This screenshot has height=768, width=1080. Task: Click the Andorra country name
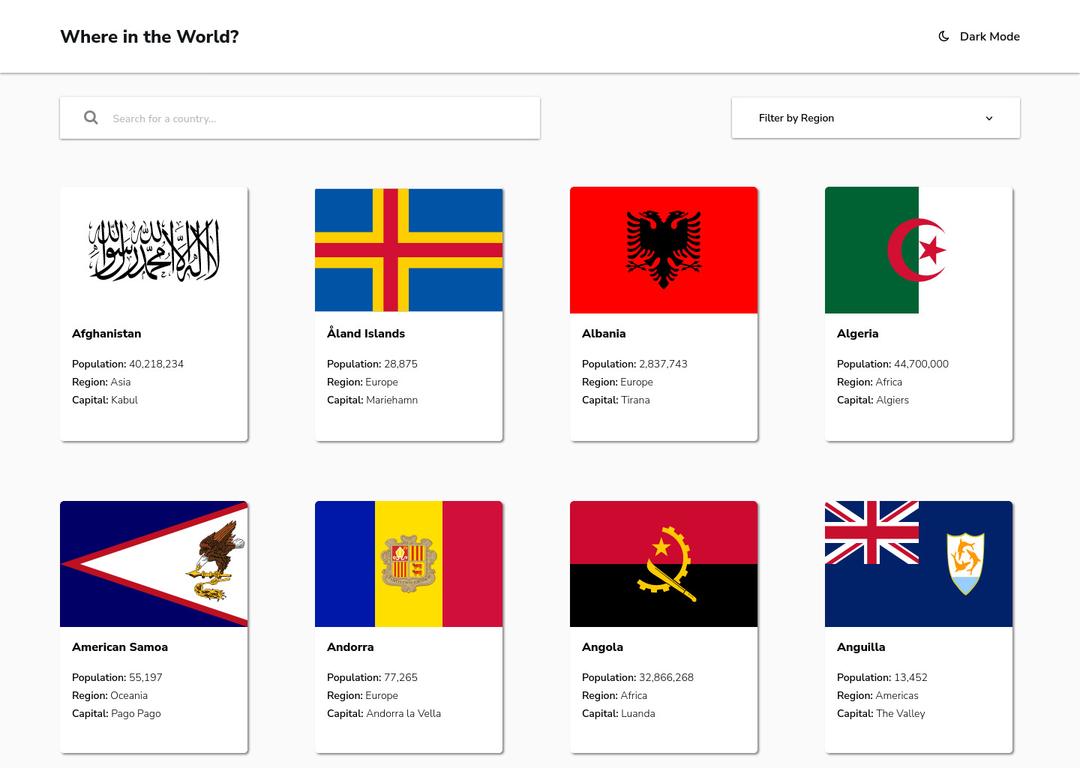(350, 647)
